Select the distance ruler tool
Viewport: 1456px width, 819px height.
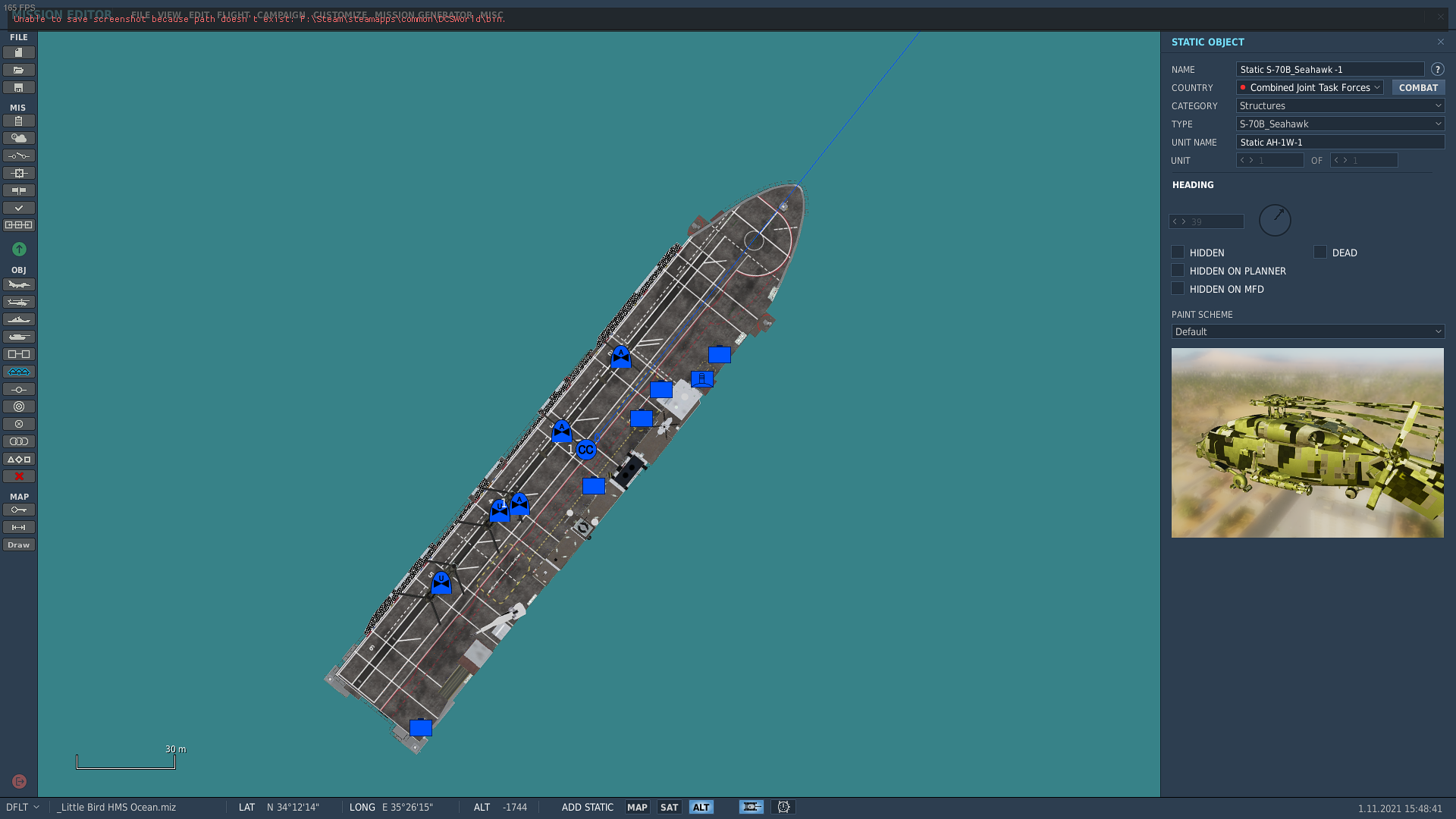pyautogui.click(x=19, y=527)
